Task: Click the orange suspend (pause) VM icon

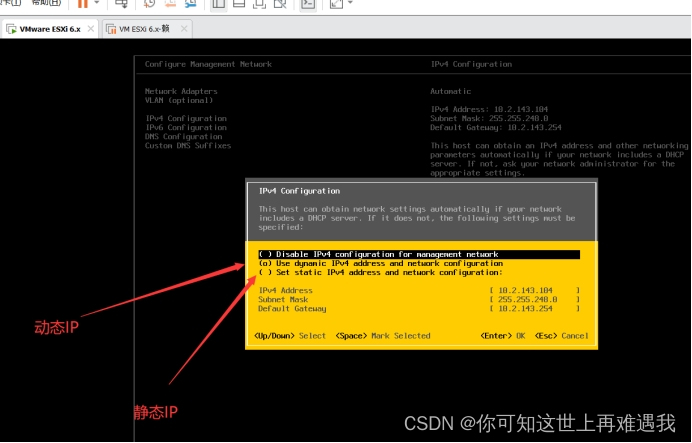Action: (x=83, y=4)
